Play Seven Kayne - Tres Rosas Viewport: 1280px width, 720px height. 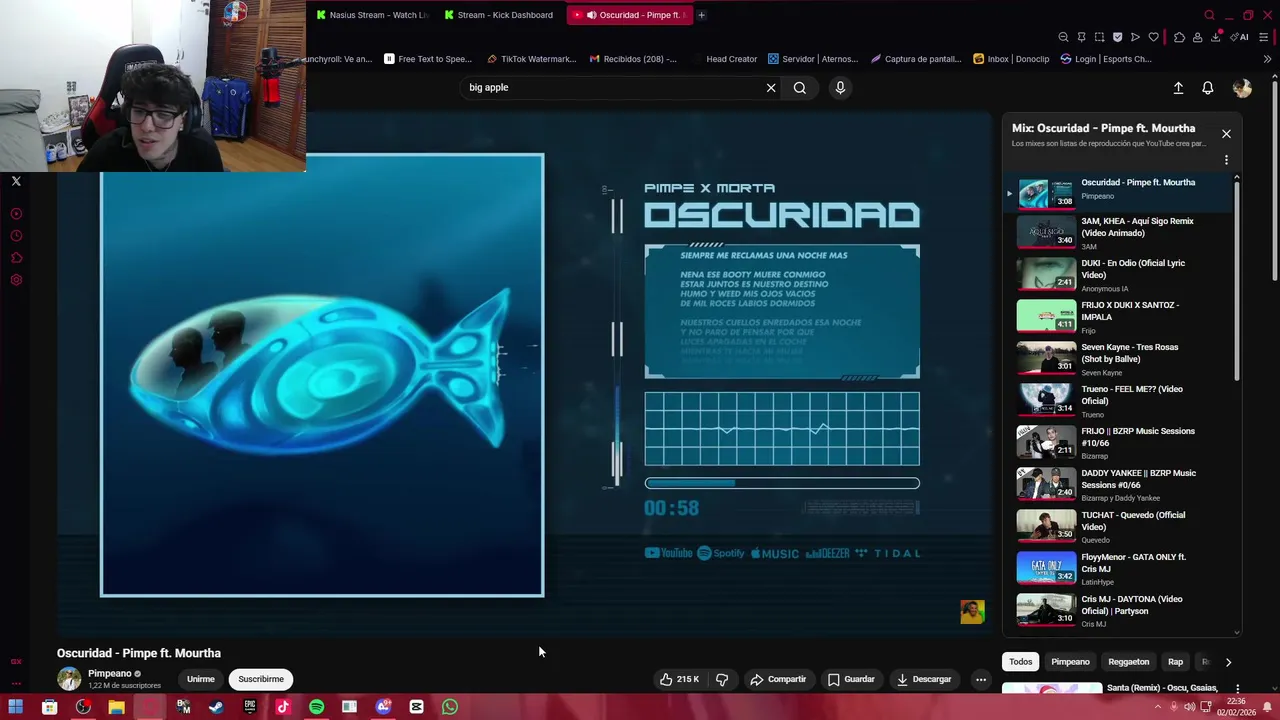(1118, 359)
